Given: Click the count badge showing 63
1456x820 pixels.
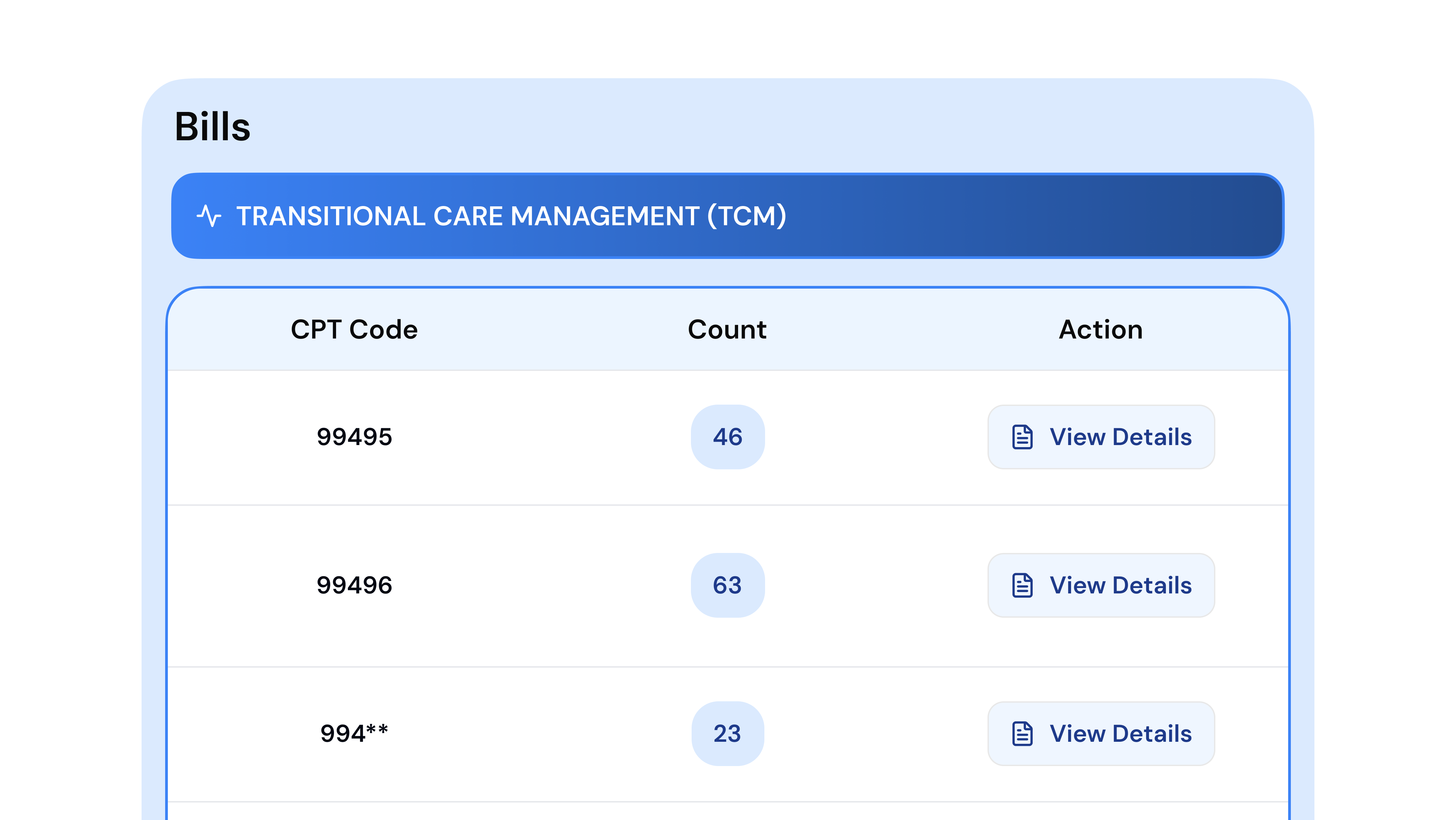Looking at the screenshot, I should click(727, 585).
